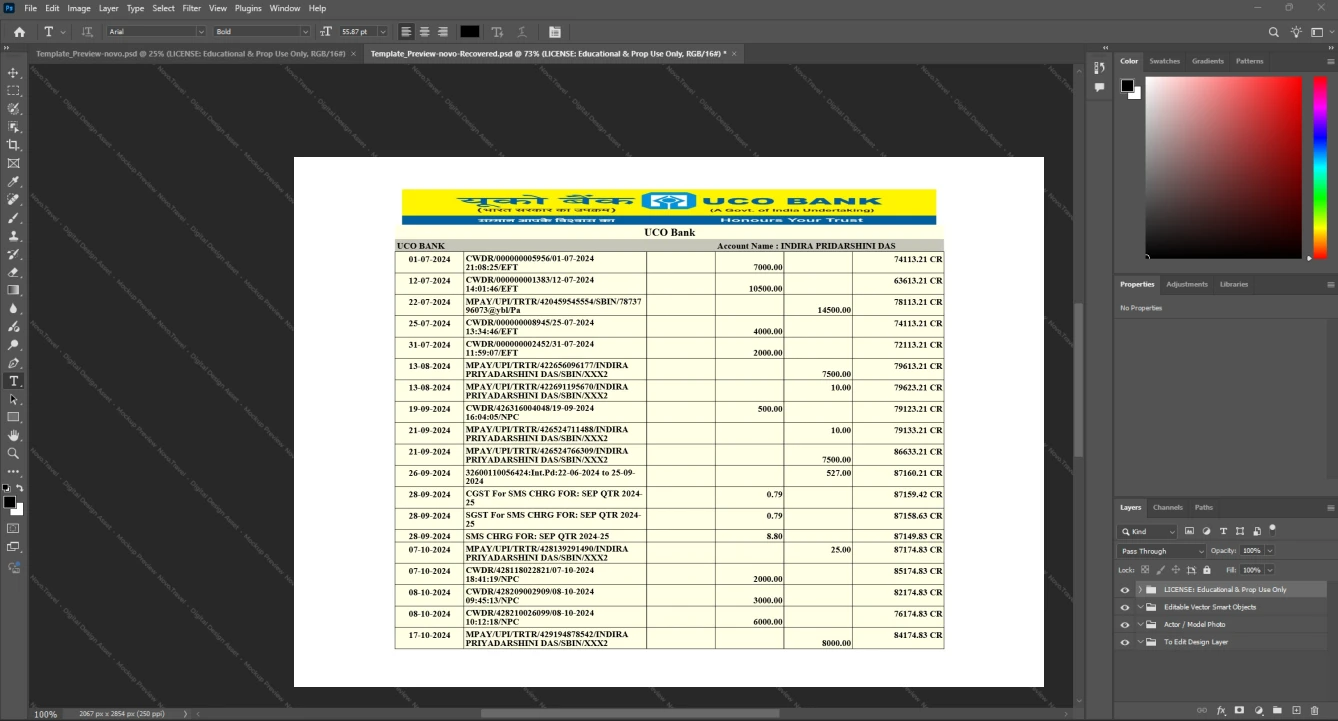Open the Filter menu
Viewport: 1338px width, 721px height.
[x=191, y=8]
